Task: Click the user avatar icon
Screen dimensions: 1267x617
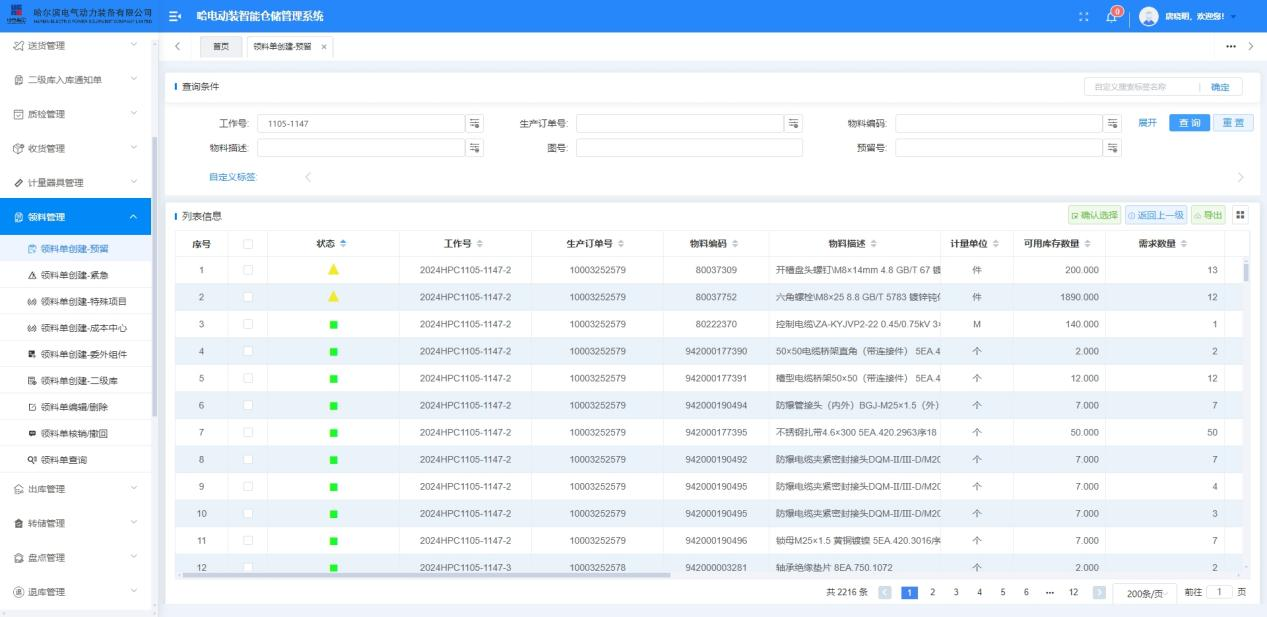Action: 1148,17
